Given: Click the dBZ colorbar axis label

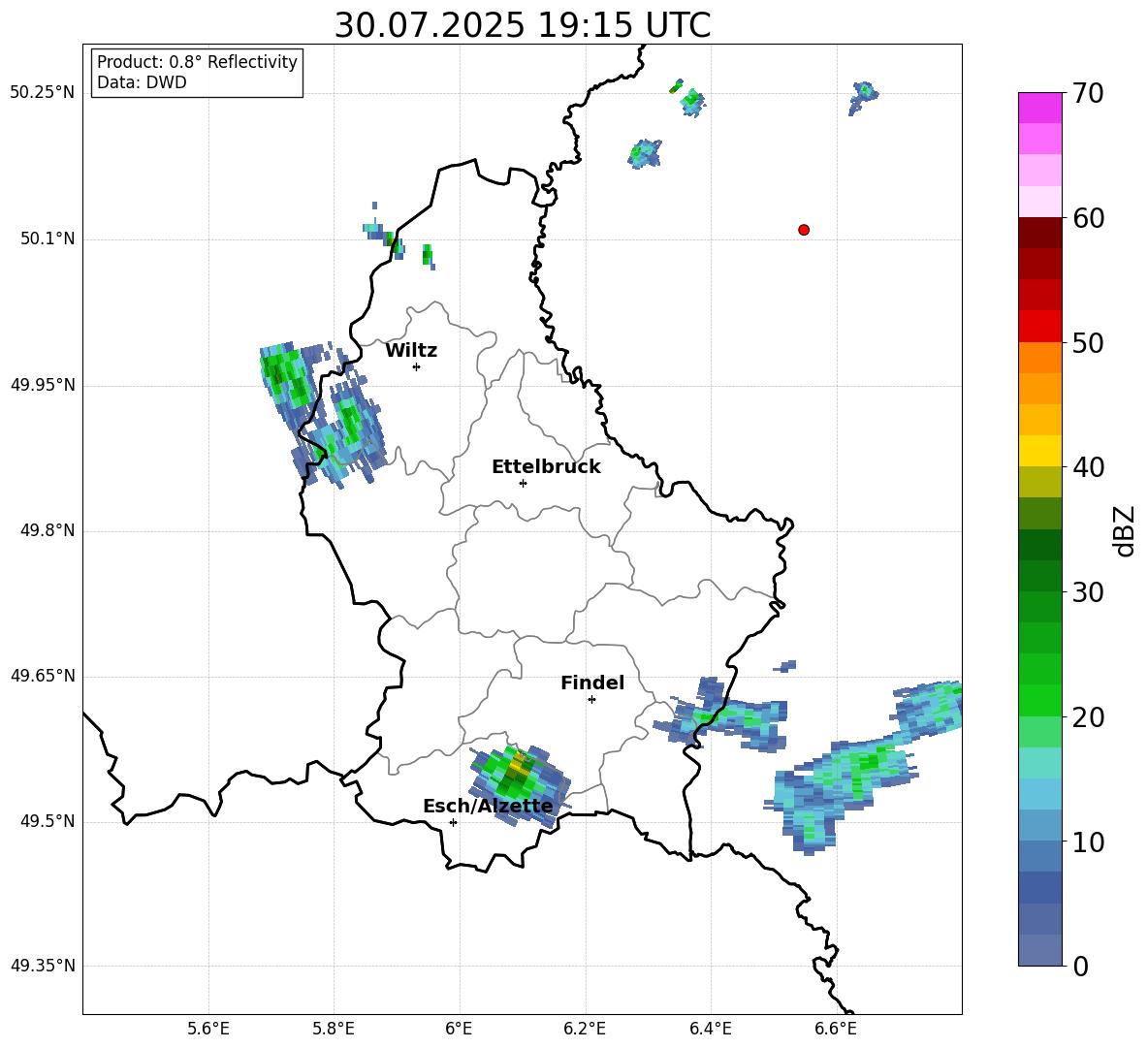Looking at the screenshot, I should (1126, 530).
